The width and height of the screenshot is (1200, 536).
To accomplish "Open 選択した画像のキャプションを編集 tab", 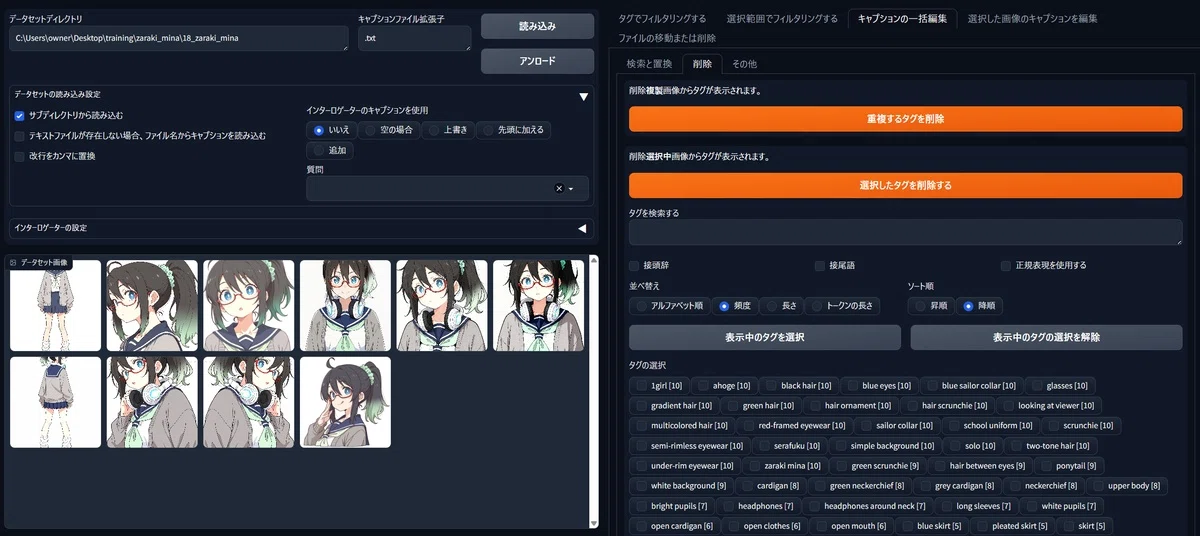I will point(1033,18).
